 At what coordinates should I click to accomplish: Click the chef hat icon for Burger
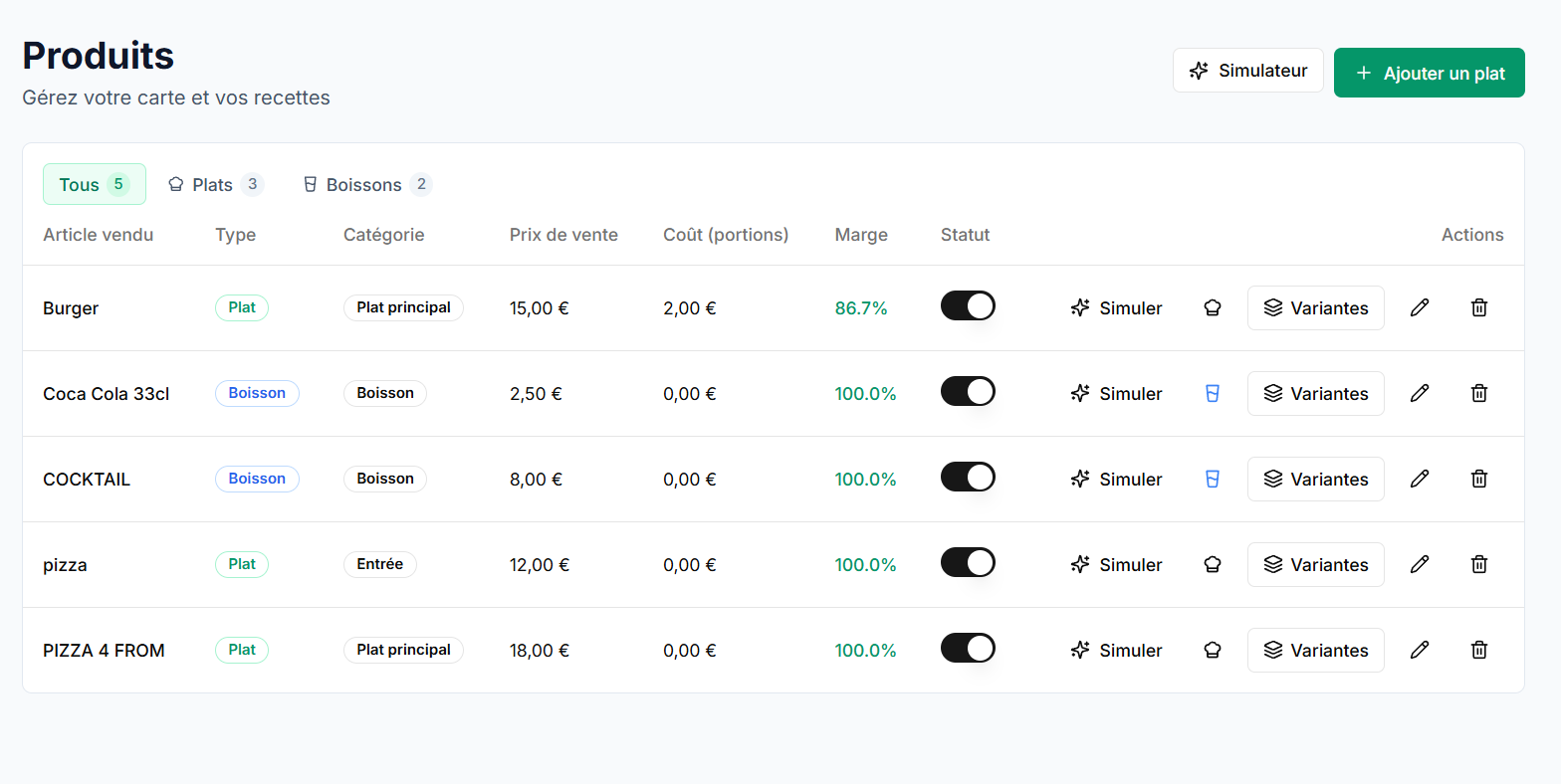click(1213, 307)
